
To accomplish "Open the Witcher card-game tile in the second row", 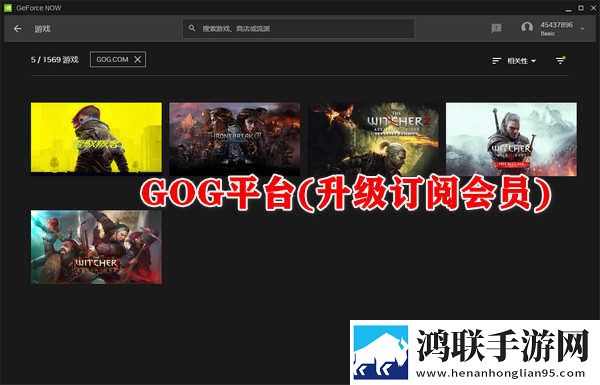I will pos(96,247).
